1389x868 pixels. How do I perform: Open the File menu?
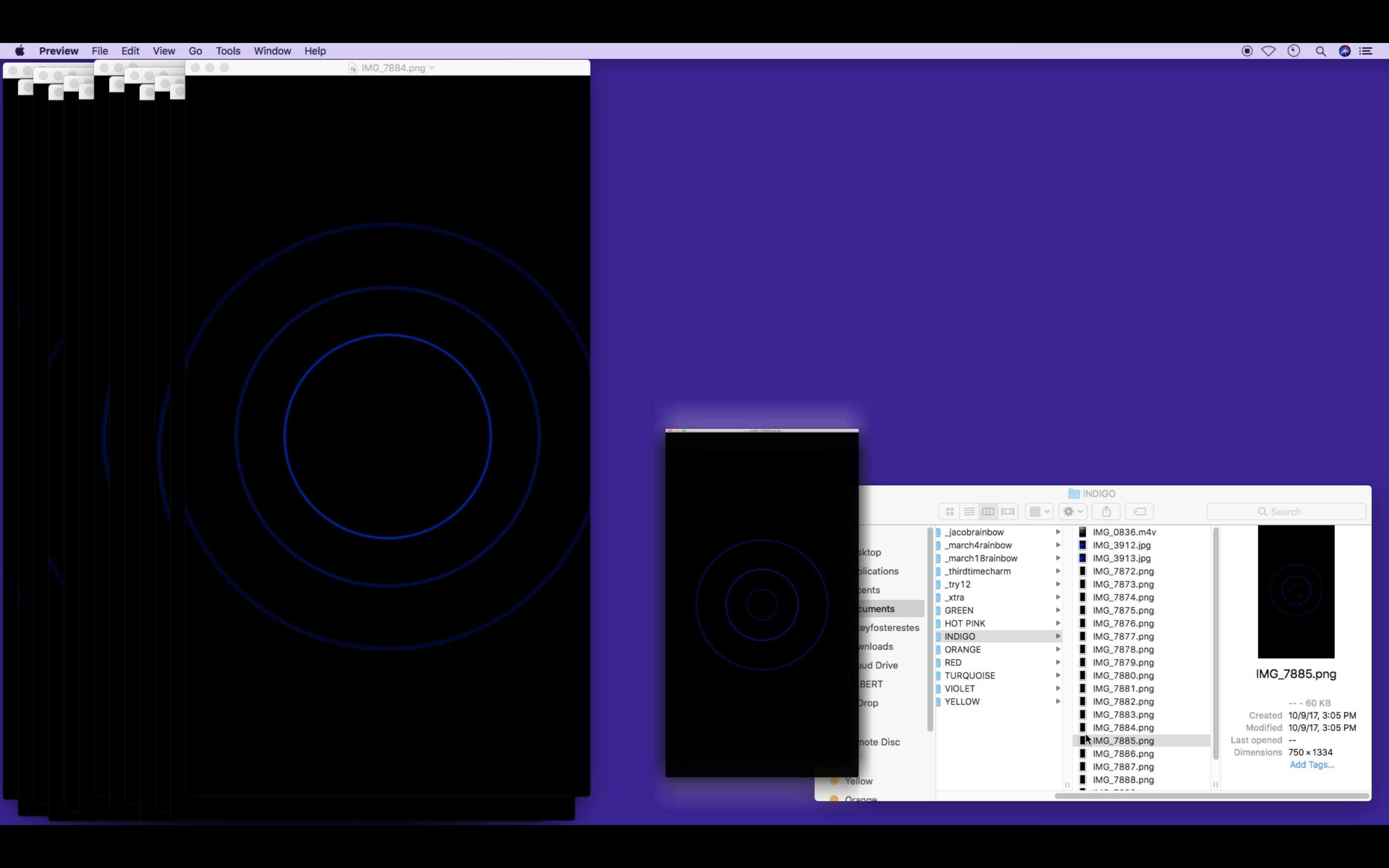pyautogui.click(x=100, y=51)
